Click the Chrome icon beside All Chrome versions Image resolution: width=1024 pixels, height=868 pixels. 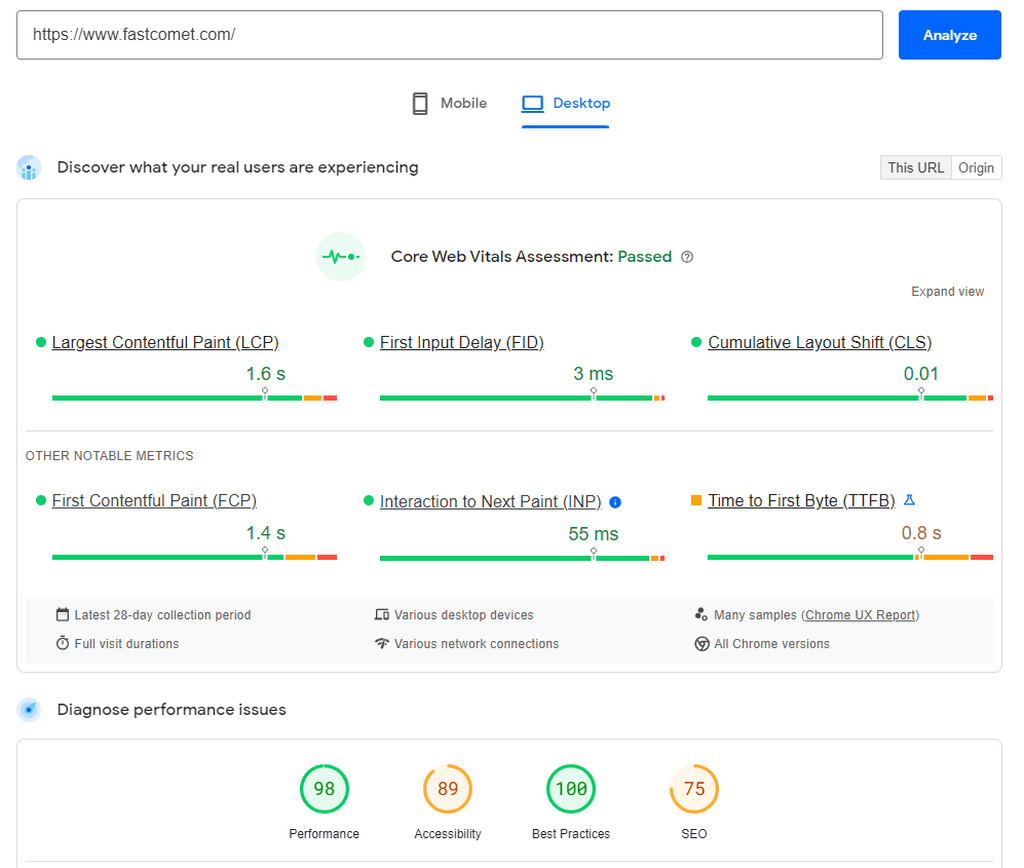702,644
